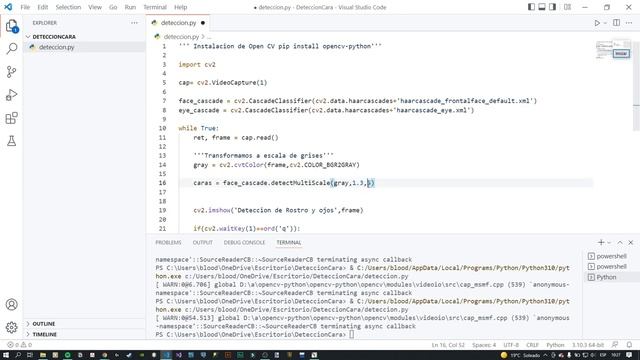This screenshot has width=640, height=360.
Task: Open the File menu
Action: (25, 7)
